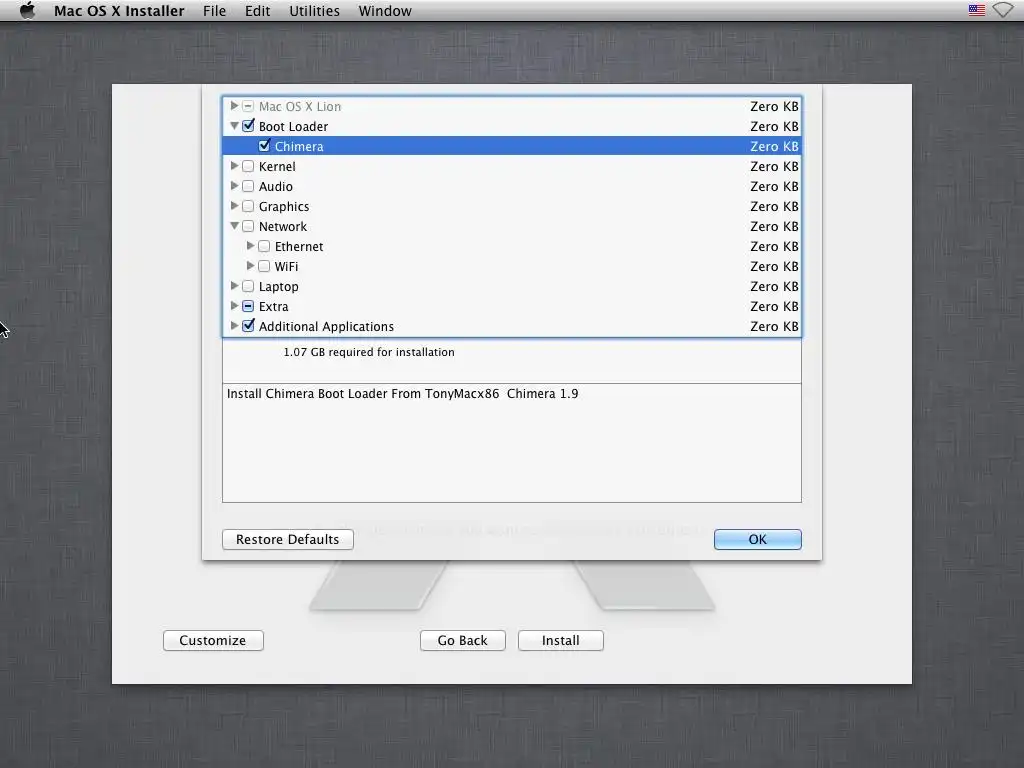This screenshot has height=768, width=1024.
Task: Expand the Kernel group
Action: click(234, 165)
